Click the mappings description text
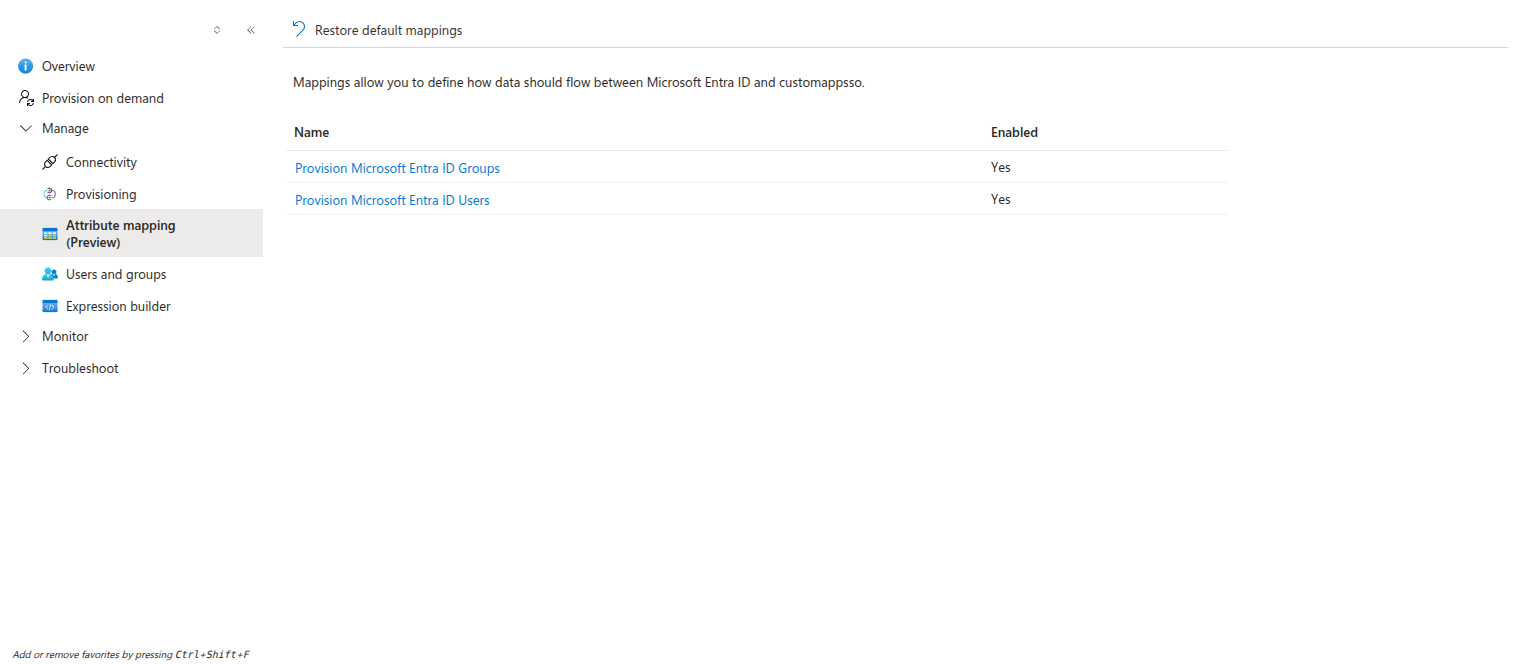 click(x=578, y=82)
